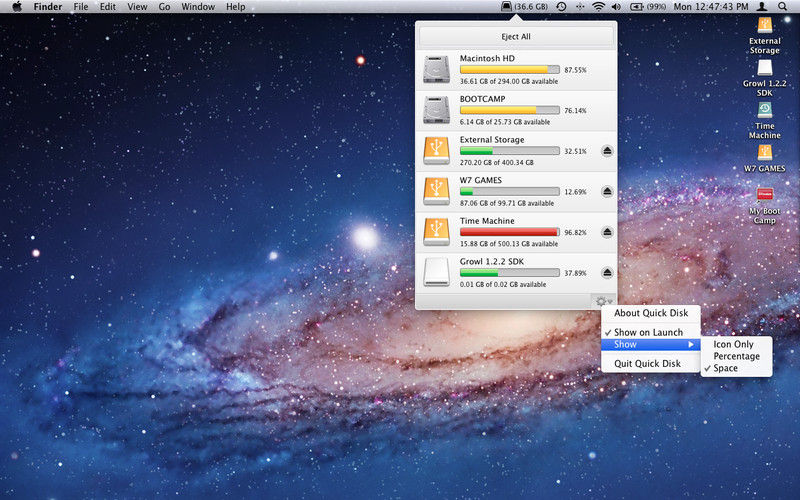The image size is (800, 500).
Task: Click the 37.89% label for Growl SDK
Action: 576,273
